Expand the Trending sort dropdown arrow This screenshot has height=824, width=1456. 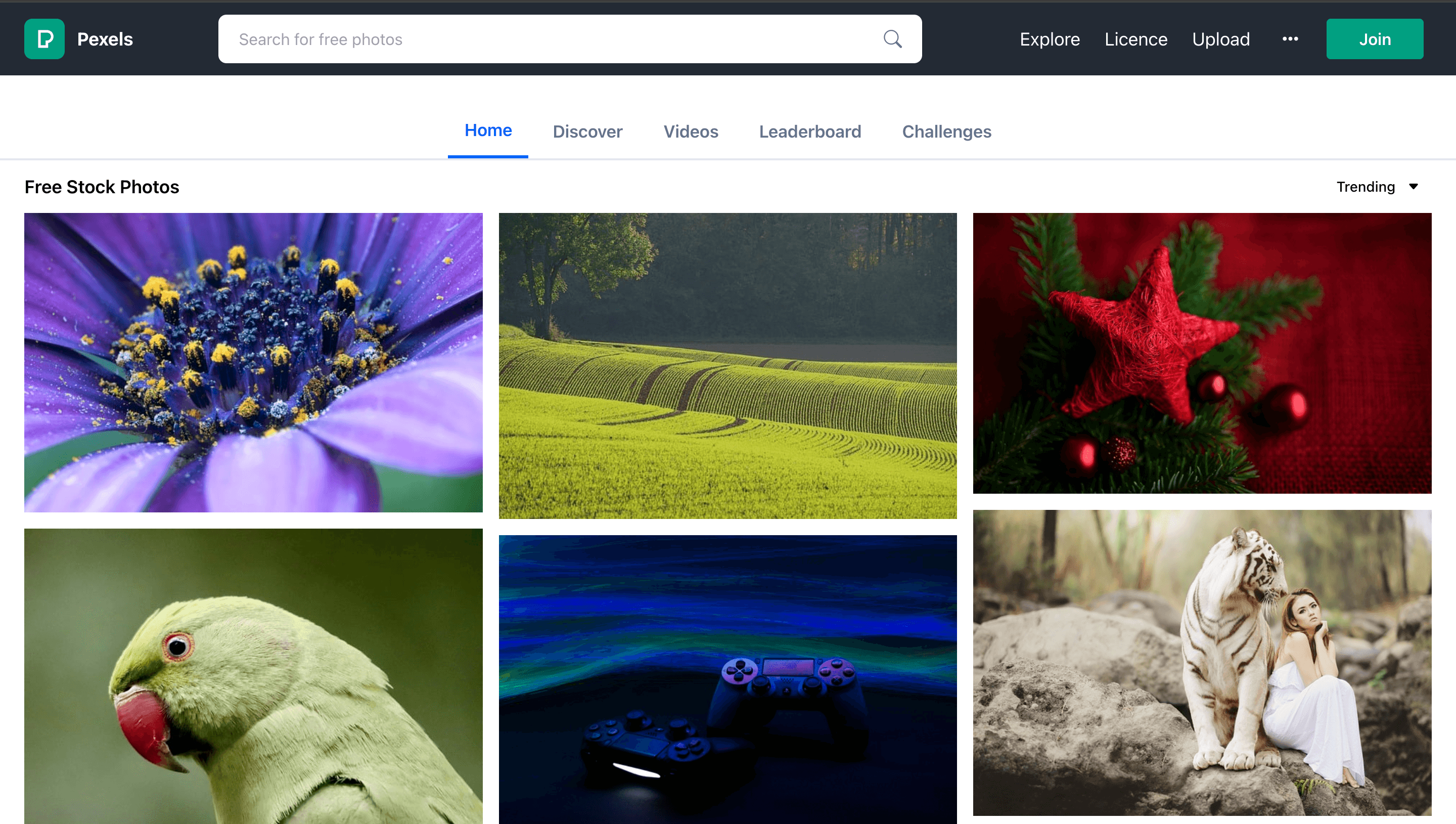point(1413,187)
